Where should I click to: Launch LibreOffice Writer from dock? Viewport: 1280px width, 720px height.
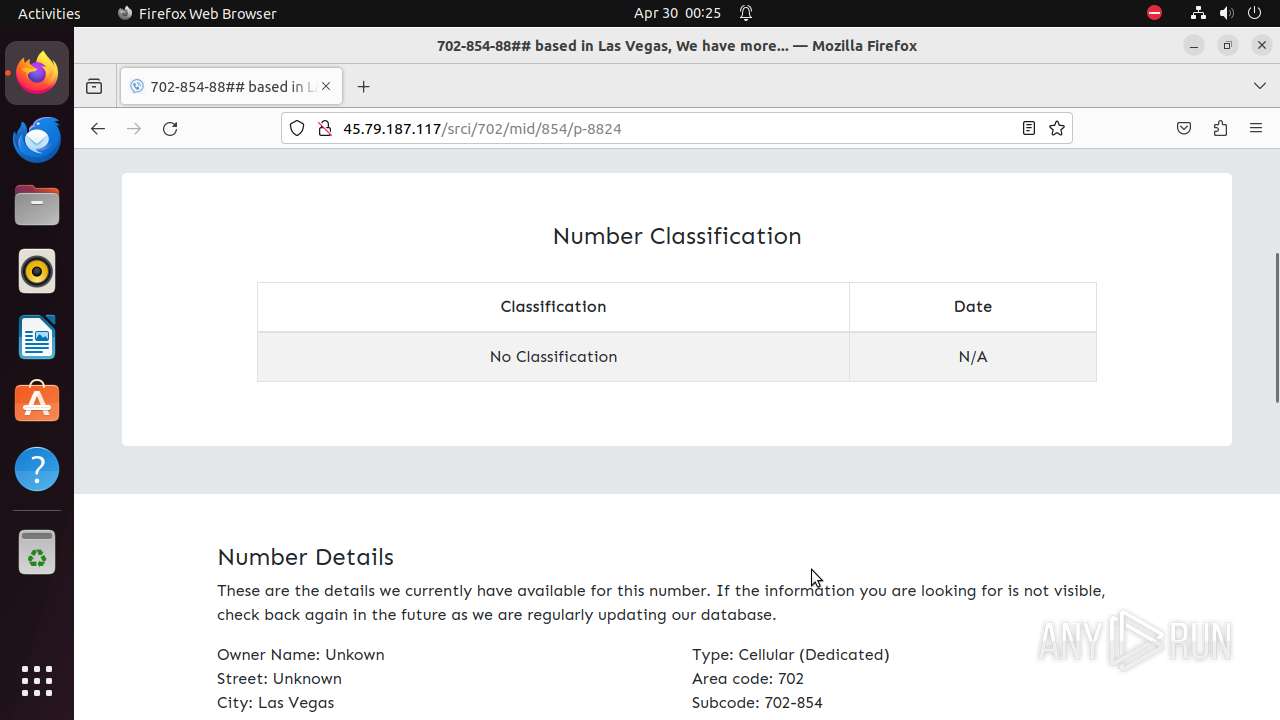pyautogui.click(x=37, y=337)
